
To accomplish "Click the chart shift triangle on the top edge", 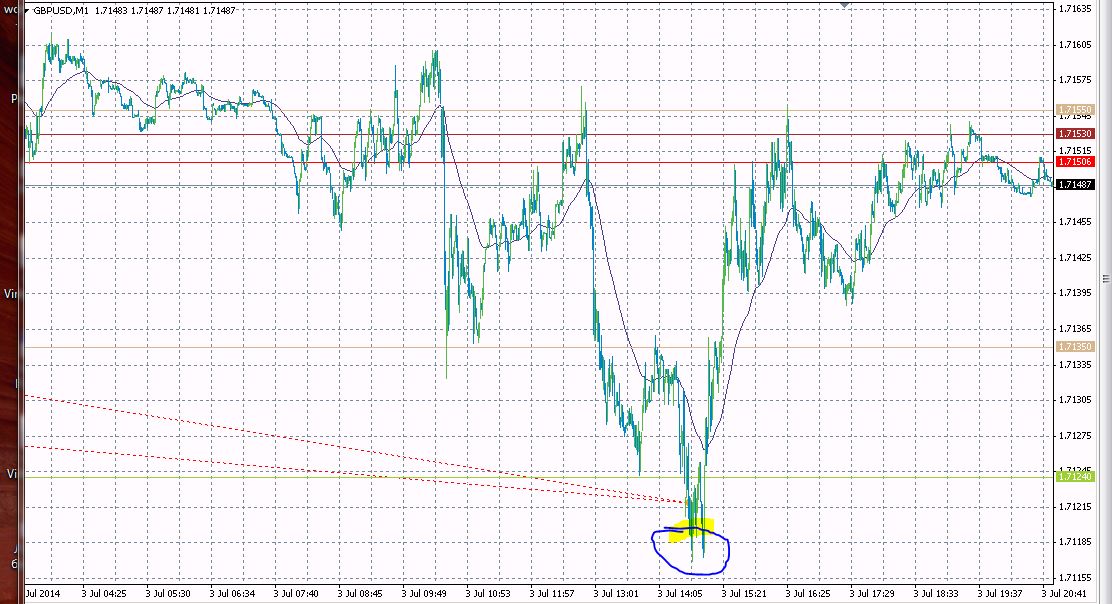I will coord(844,4).
